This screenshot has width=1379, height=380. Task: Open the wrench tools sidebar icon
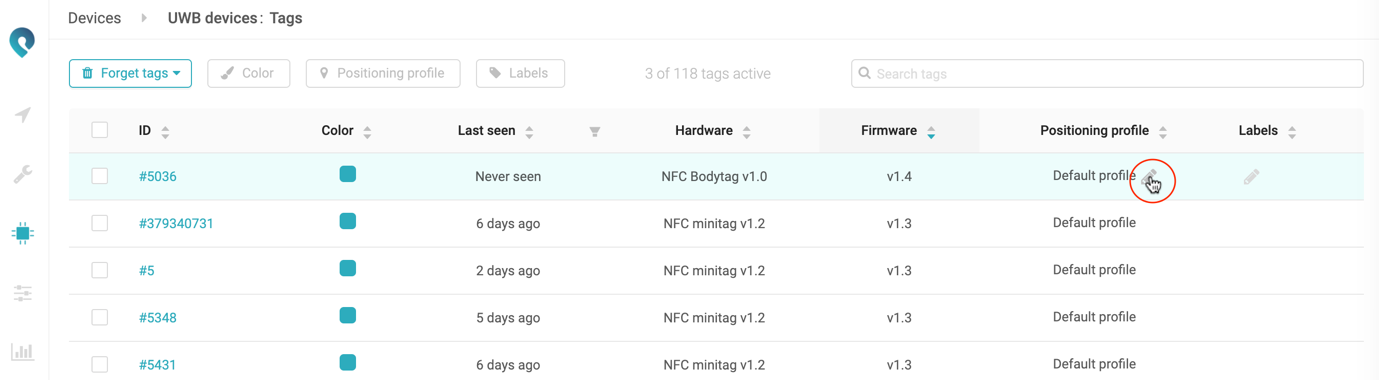[x=22, y=174]
